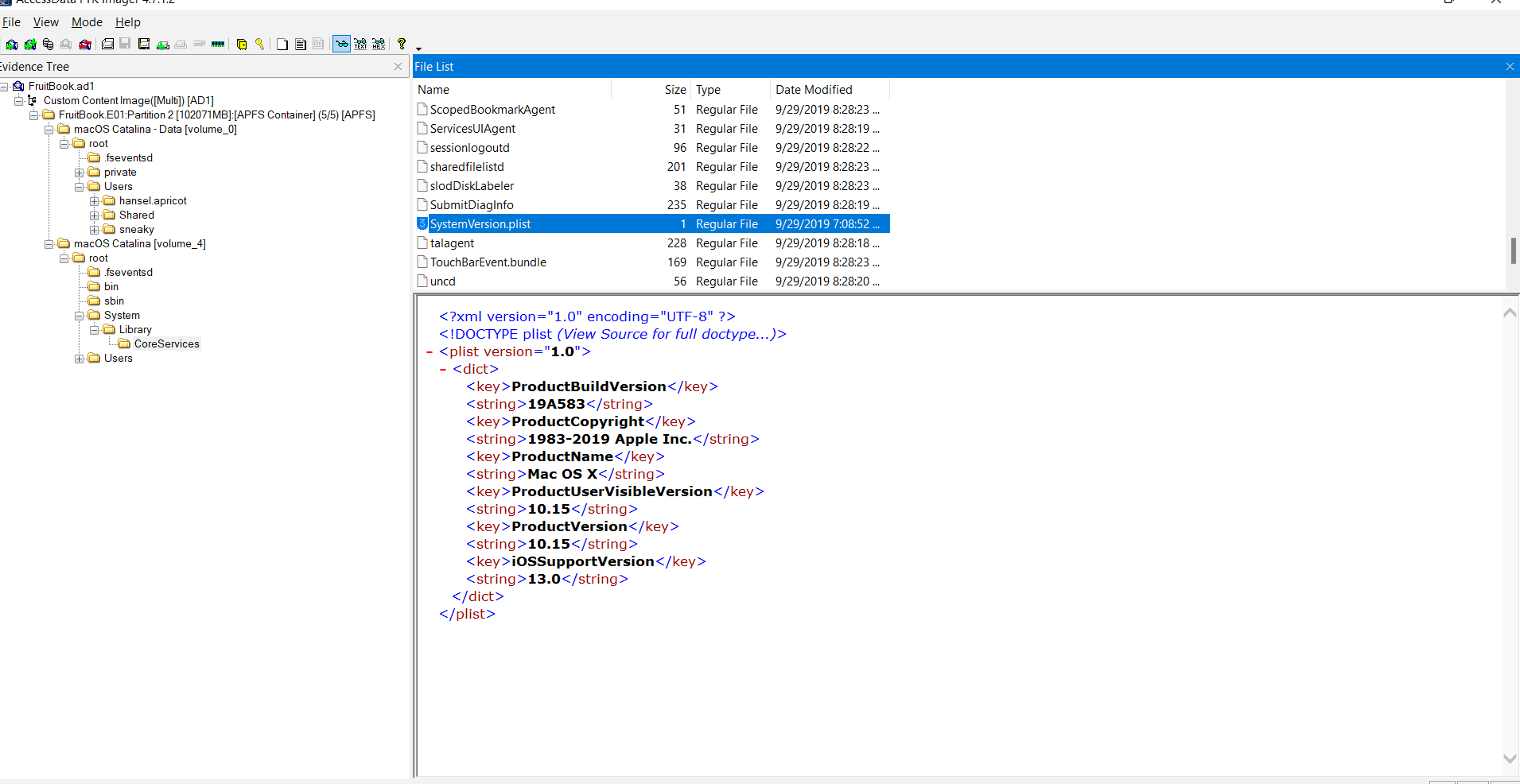Collapse macOS Catalina - Data volume_0 node
Screen dimensions: 1520x784
(49, 129)
